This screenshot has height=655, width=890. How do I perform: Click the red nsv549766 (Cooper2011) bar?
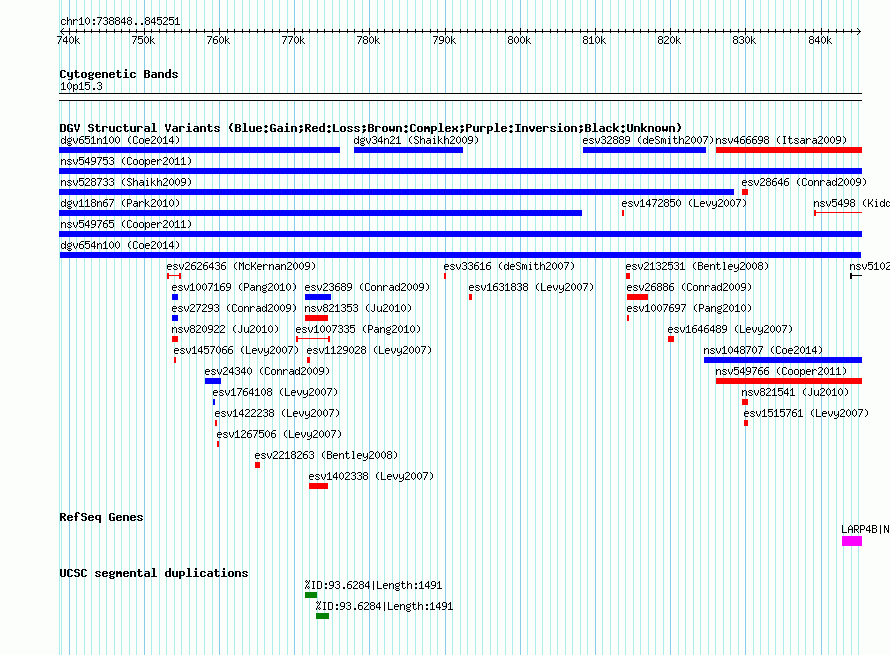pyautogui.click(x=788, y=381)
